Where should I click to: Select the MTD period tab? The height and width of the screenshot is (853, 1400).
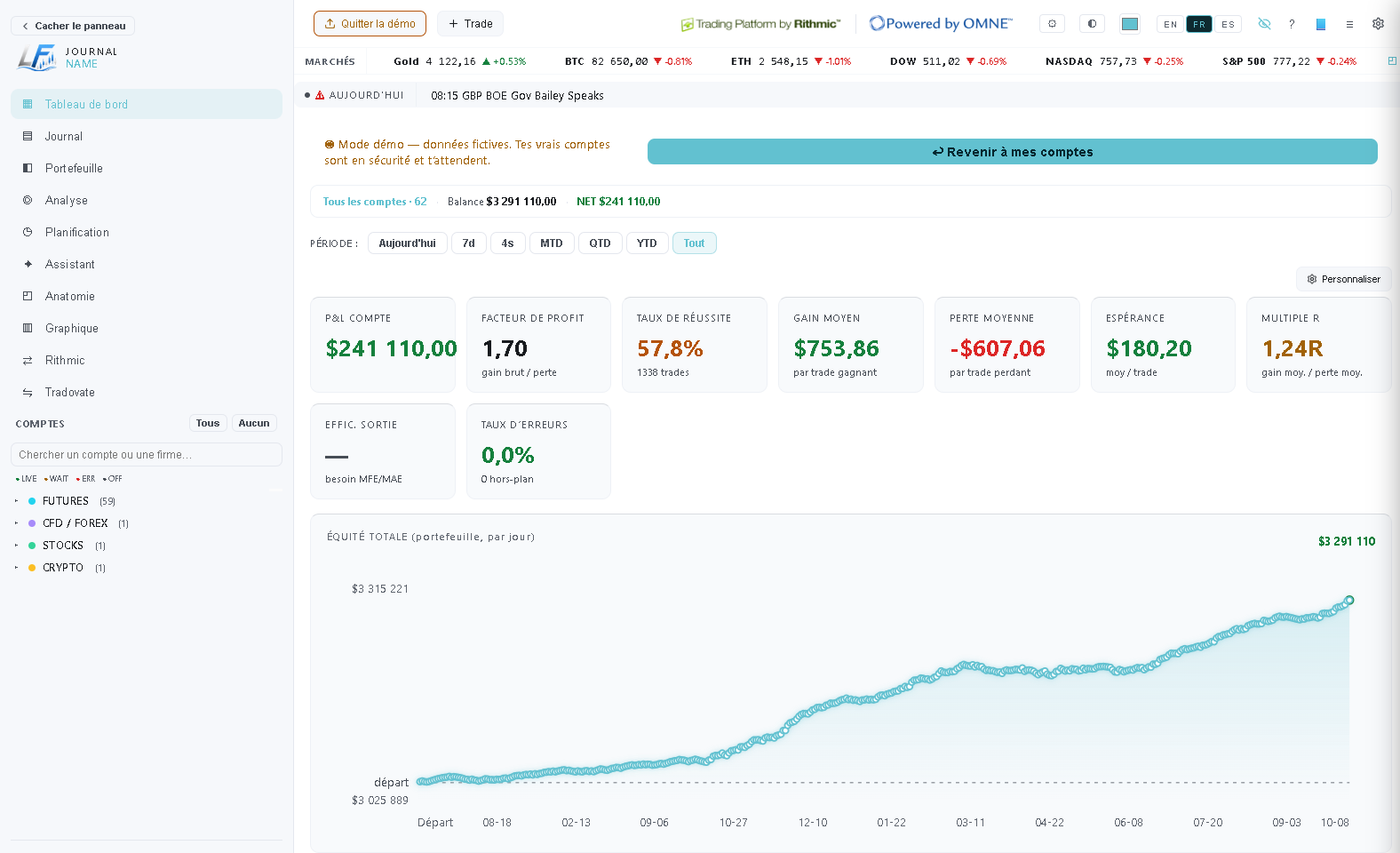click(552, 243)
